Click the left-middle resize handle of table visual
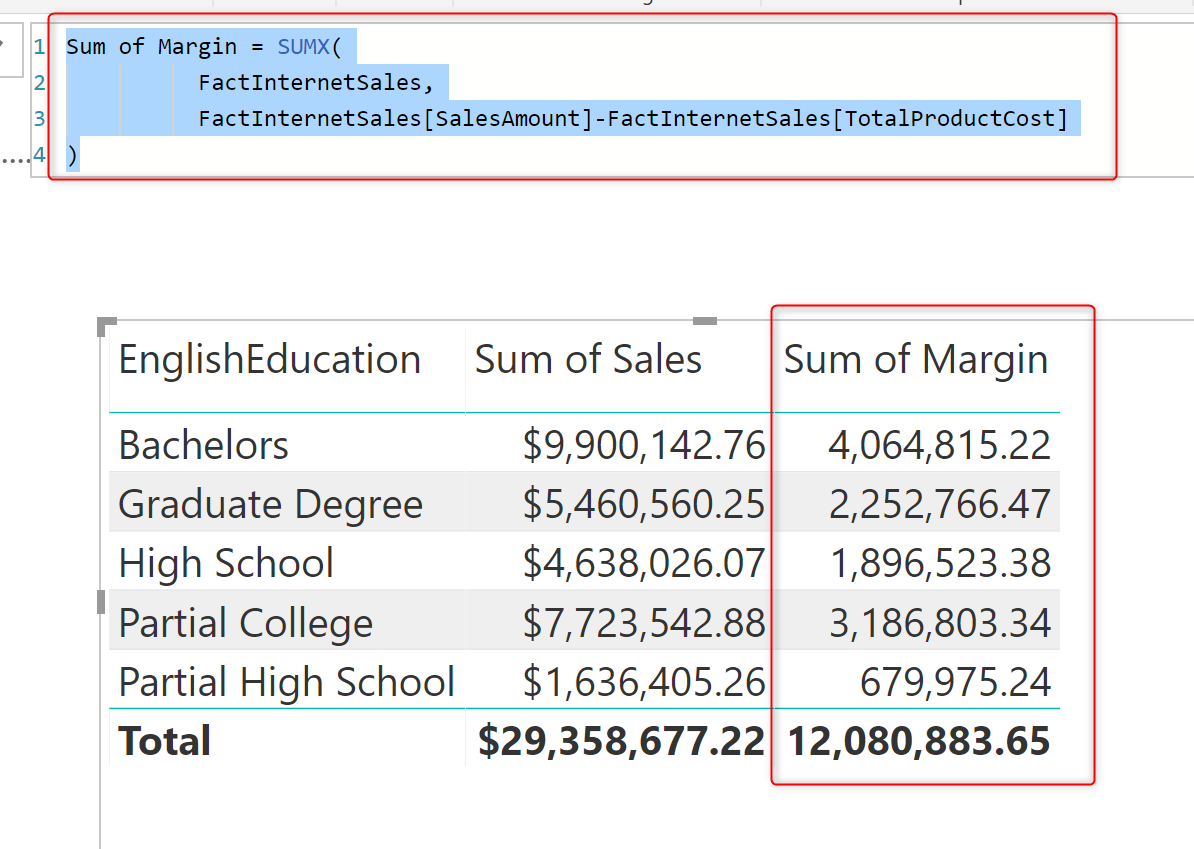 tap(100, 601)
